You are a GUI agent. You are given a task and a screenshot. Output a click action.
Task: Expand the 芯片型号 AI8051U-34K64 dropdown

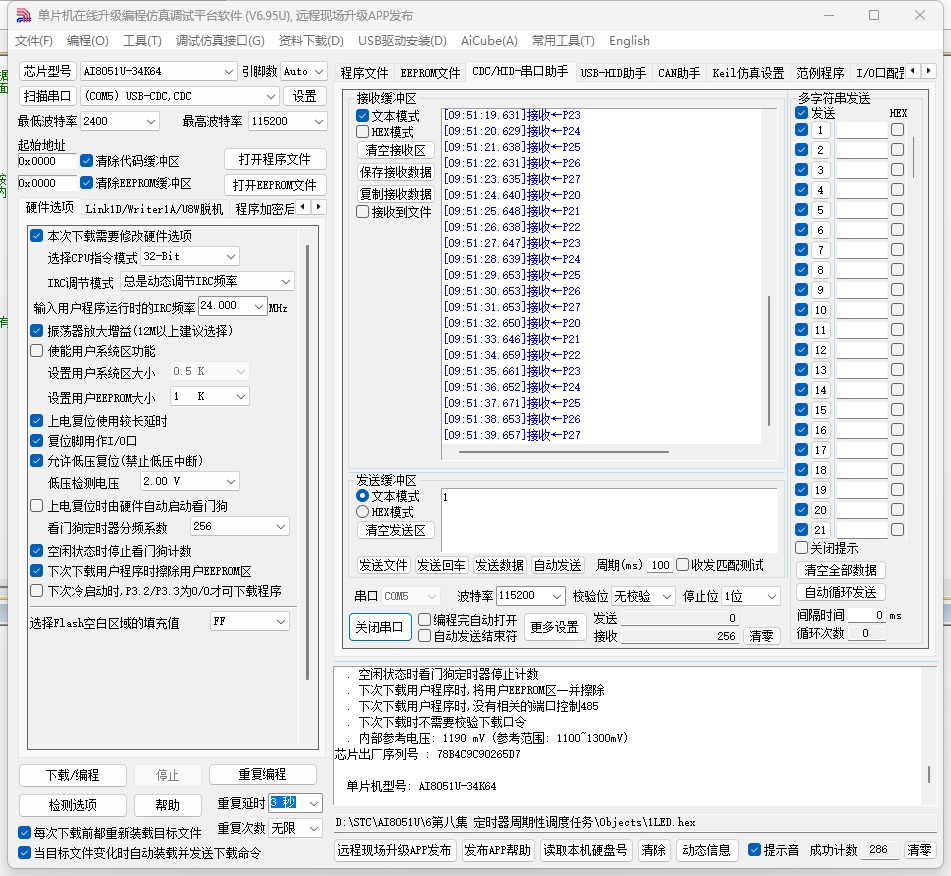click(x=229, y=72)
